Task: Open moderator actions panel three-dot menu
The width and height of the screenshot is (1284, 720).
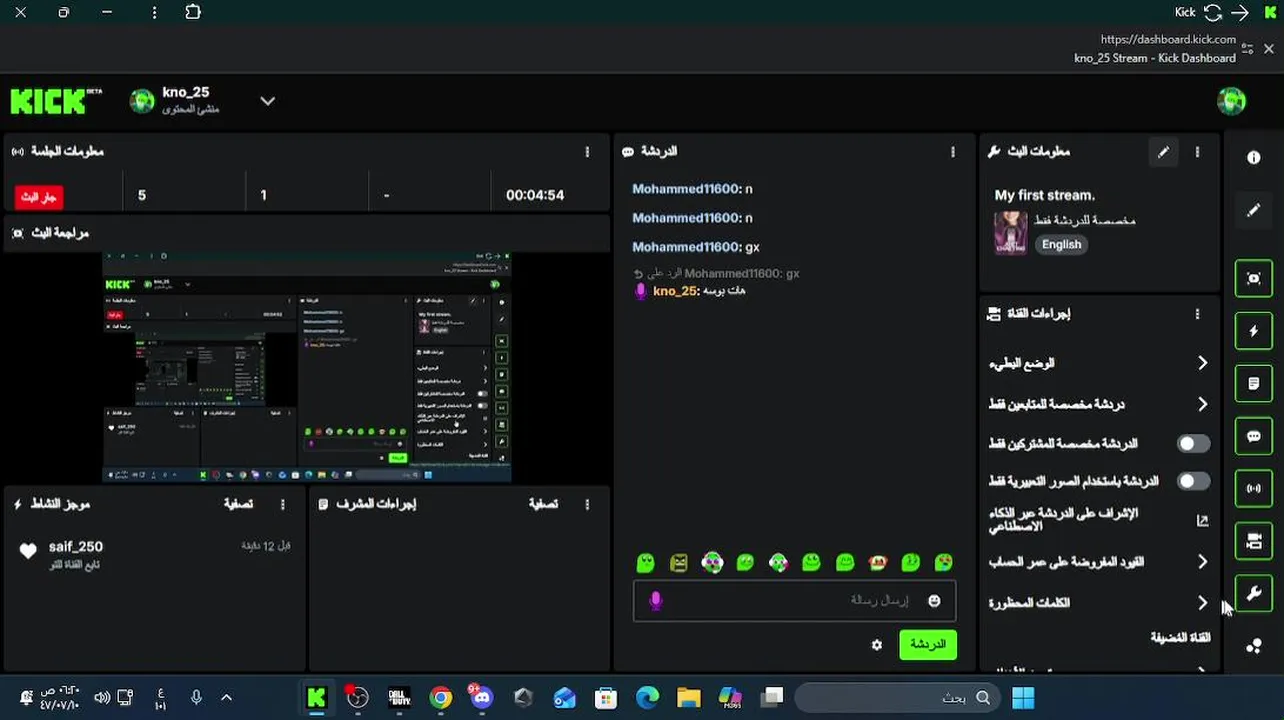Action: pyautogui.click(x=587, y=504)
